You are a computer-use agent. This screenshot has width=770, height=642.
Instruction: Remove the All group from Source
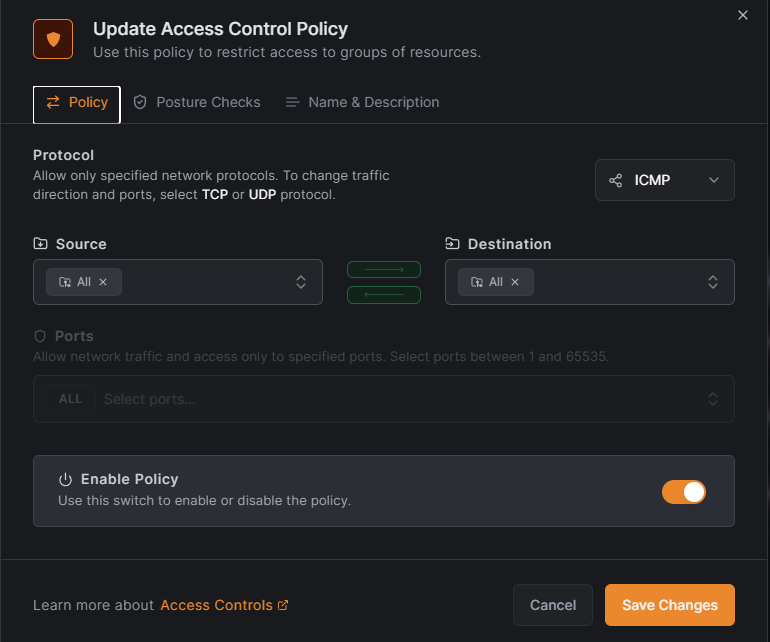coord(103,282)
